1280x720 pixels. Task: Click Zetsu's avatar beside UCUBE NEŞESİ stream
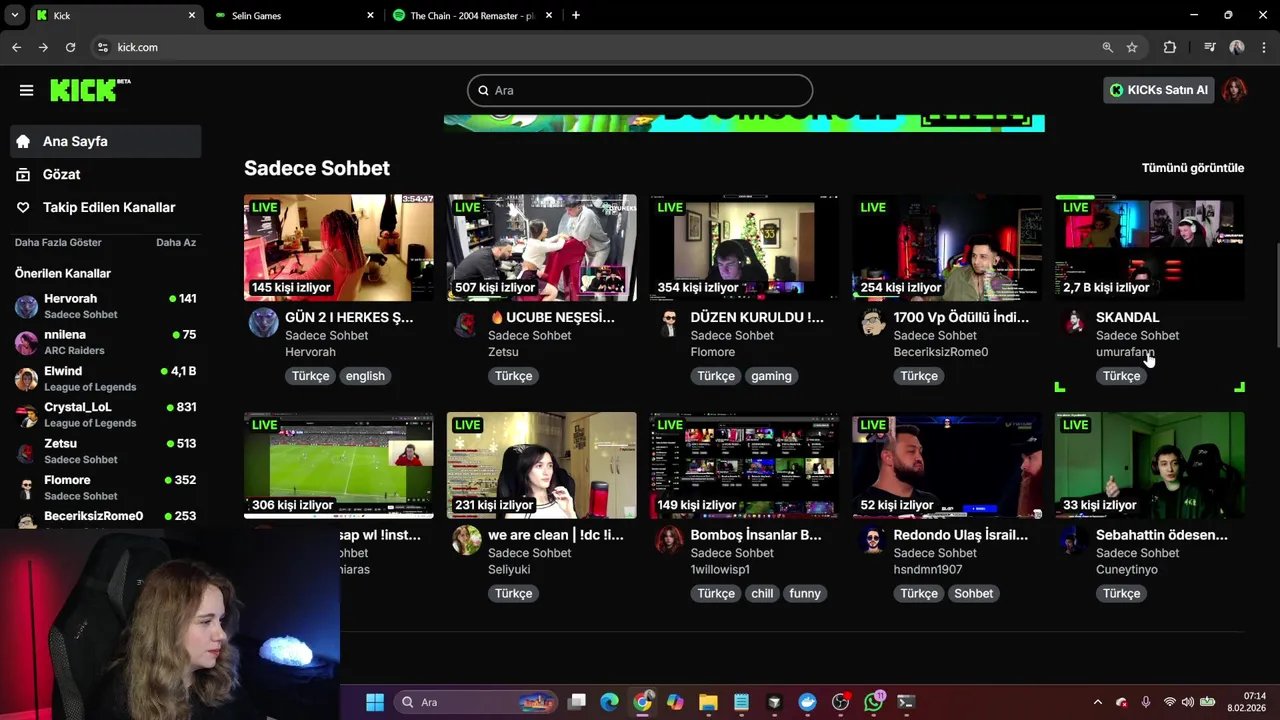coord(466,323)
